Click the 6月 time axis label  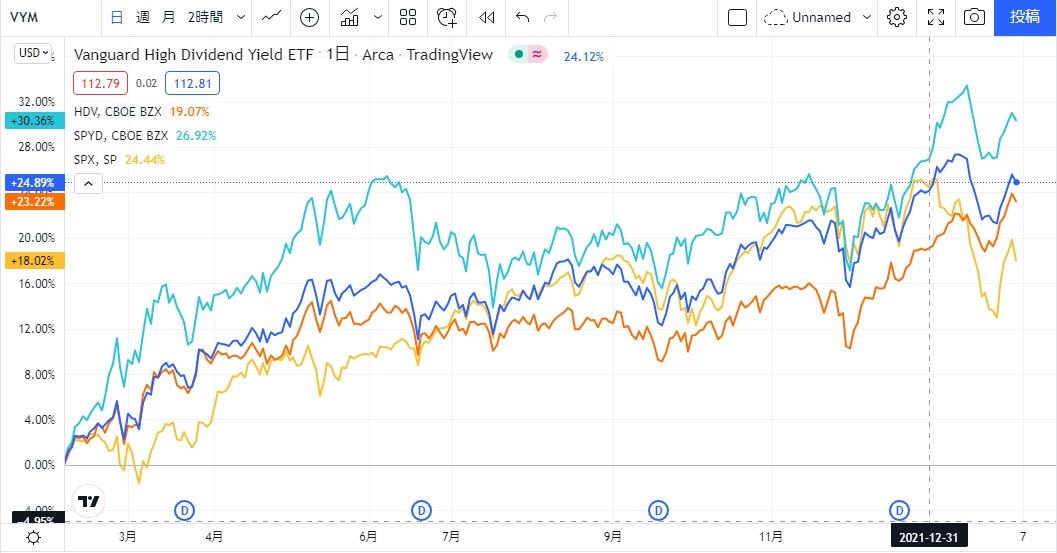pos(368,537)
